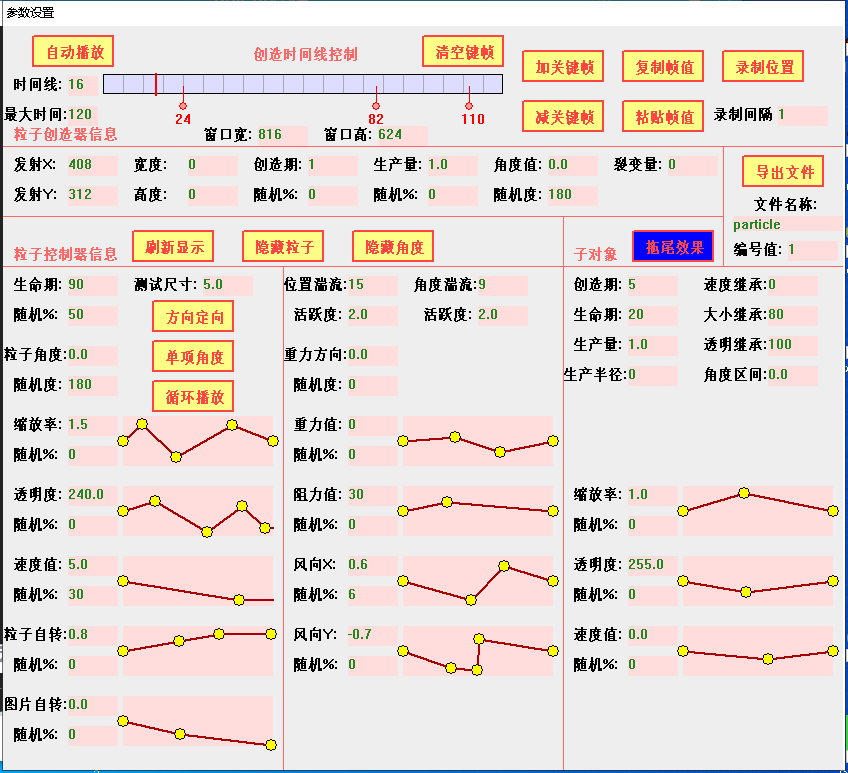This screenshot has height=773, width=848.
Task: Focus the 测试尺寸 field showing 5.0
Action: pyautogui.click(x=228, y=285)
